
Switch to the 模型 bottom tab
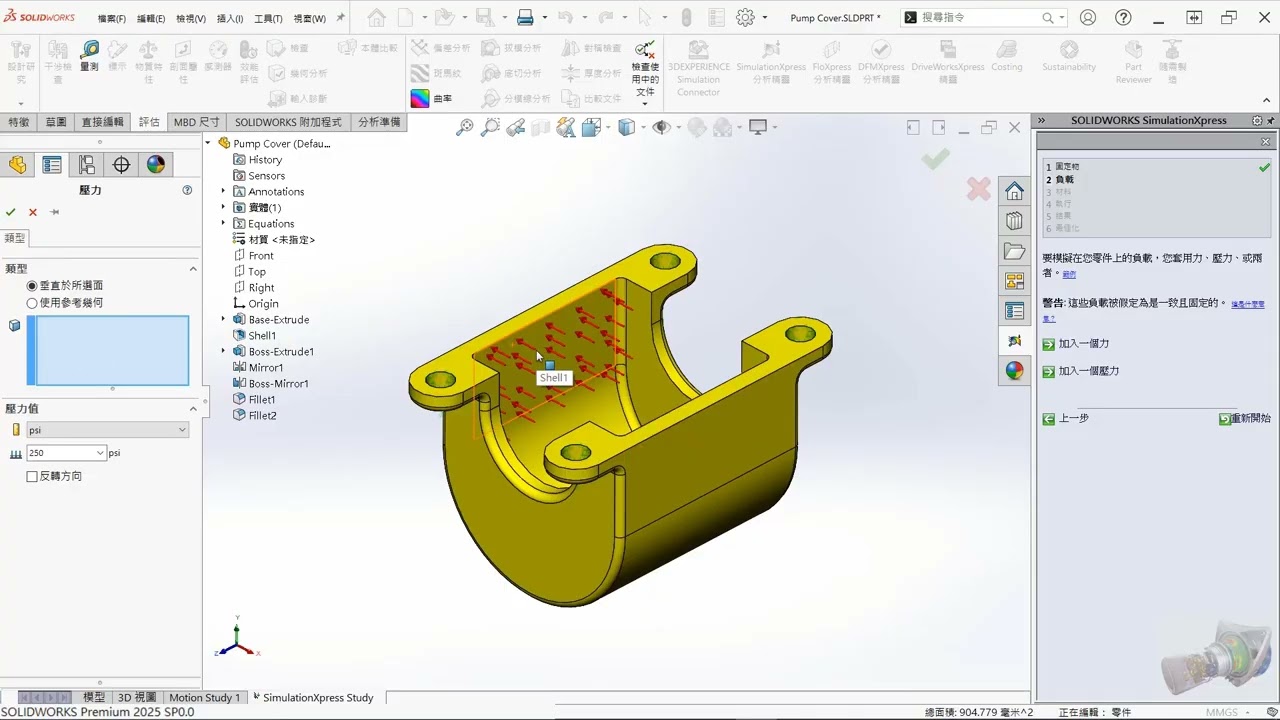click(x=94, y=697)
